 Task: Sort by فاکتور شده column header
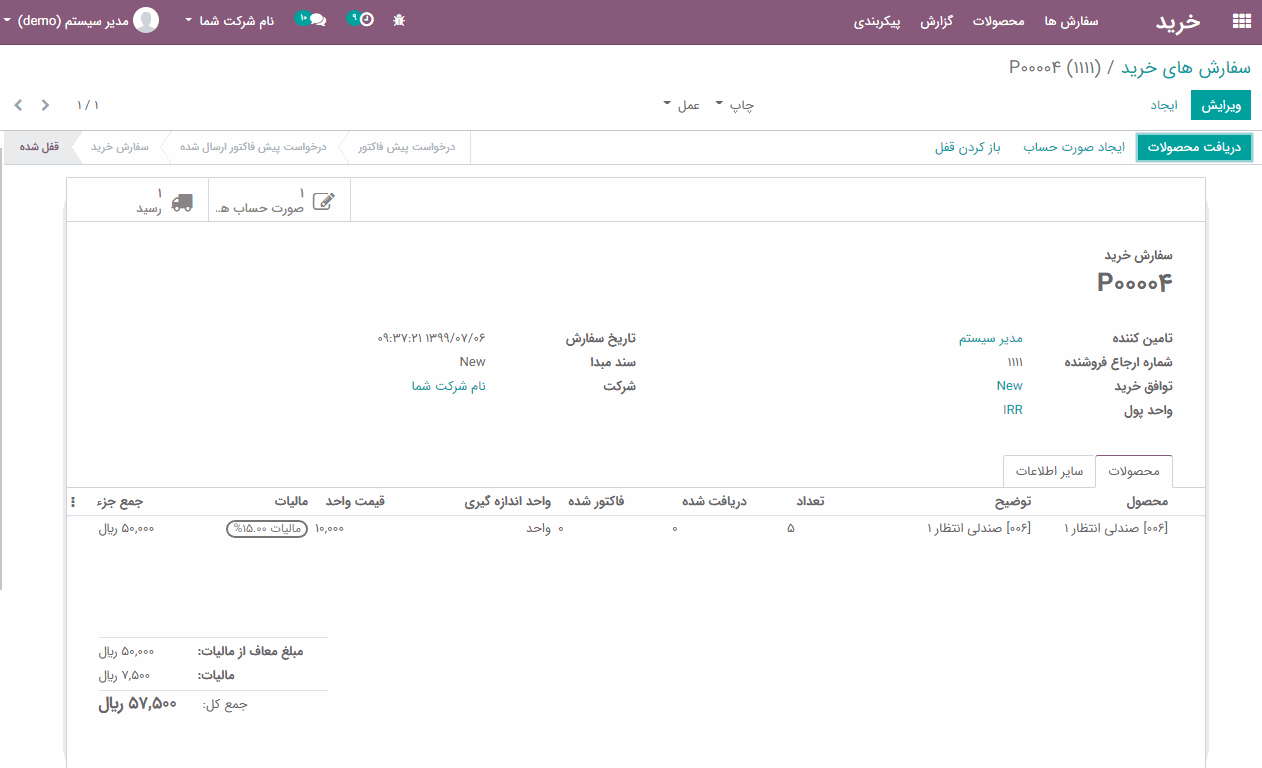click(x=596, y=501)
